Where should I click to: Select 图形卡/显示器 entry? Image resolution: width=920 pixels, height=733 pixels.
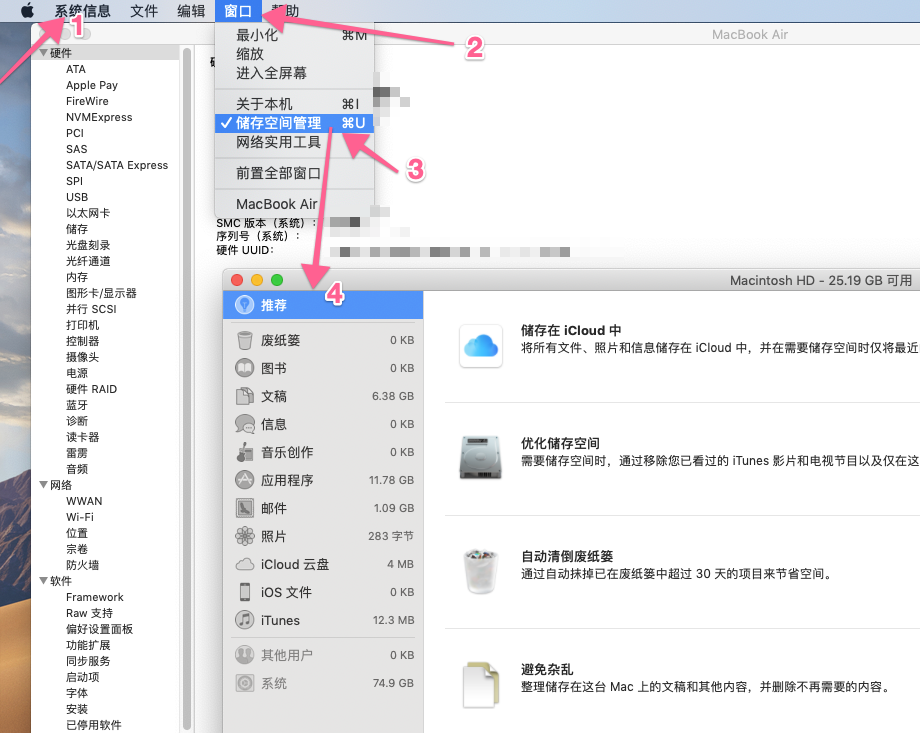point(101,293)
